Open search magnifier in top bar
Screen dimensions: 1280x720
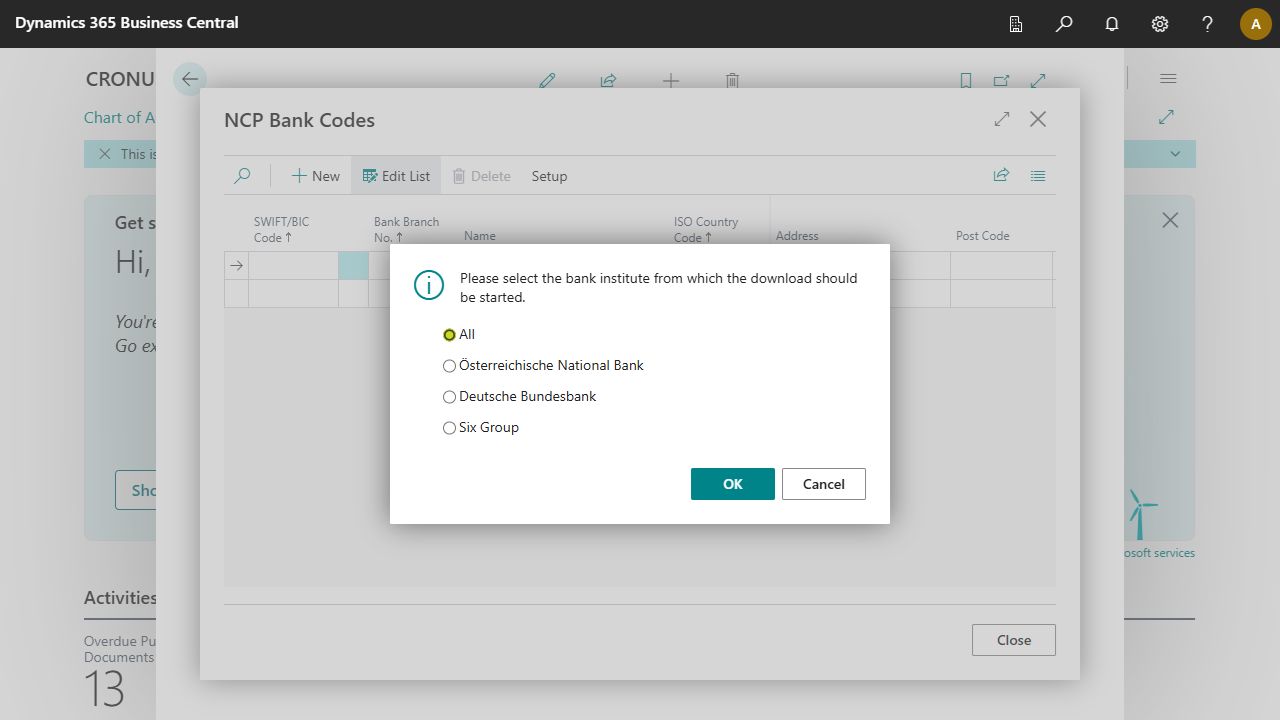coord(1064,24)
